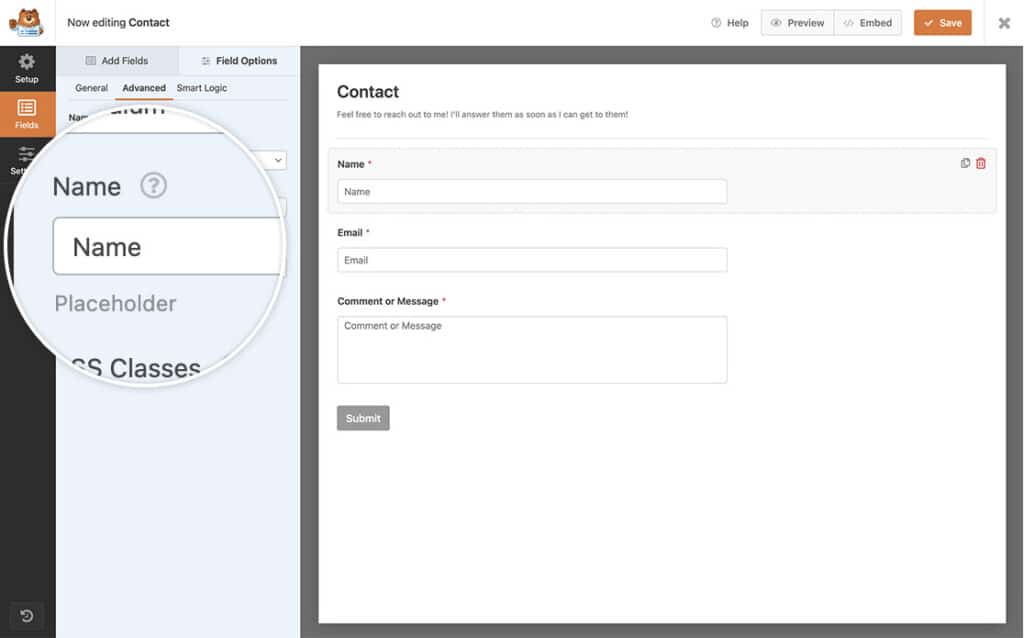Switch to the Add Fields tab
This screenshot has width=1024, height=638.
[118, 60]
